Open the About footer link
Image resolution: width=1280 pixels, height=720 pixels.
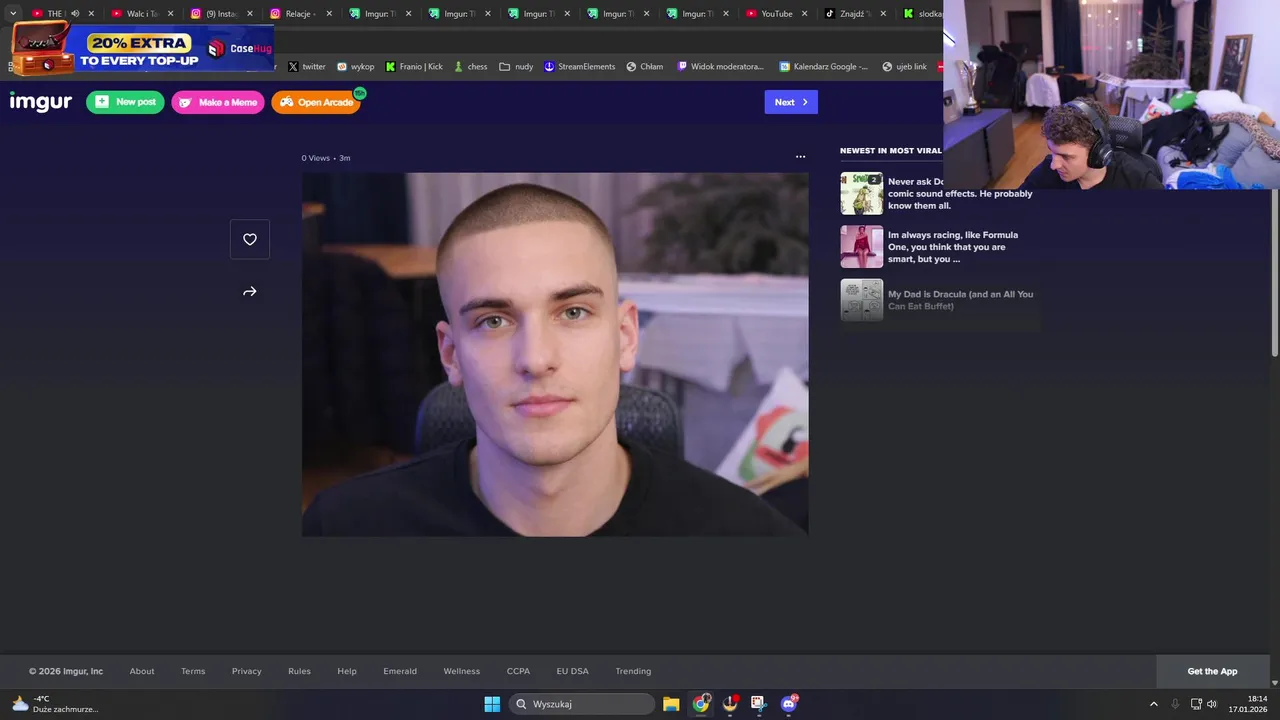[142, 671]
